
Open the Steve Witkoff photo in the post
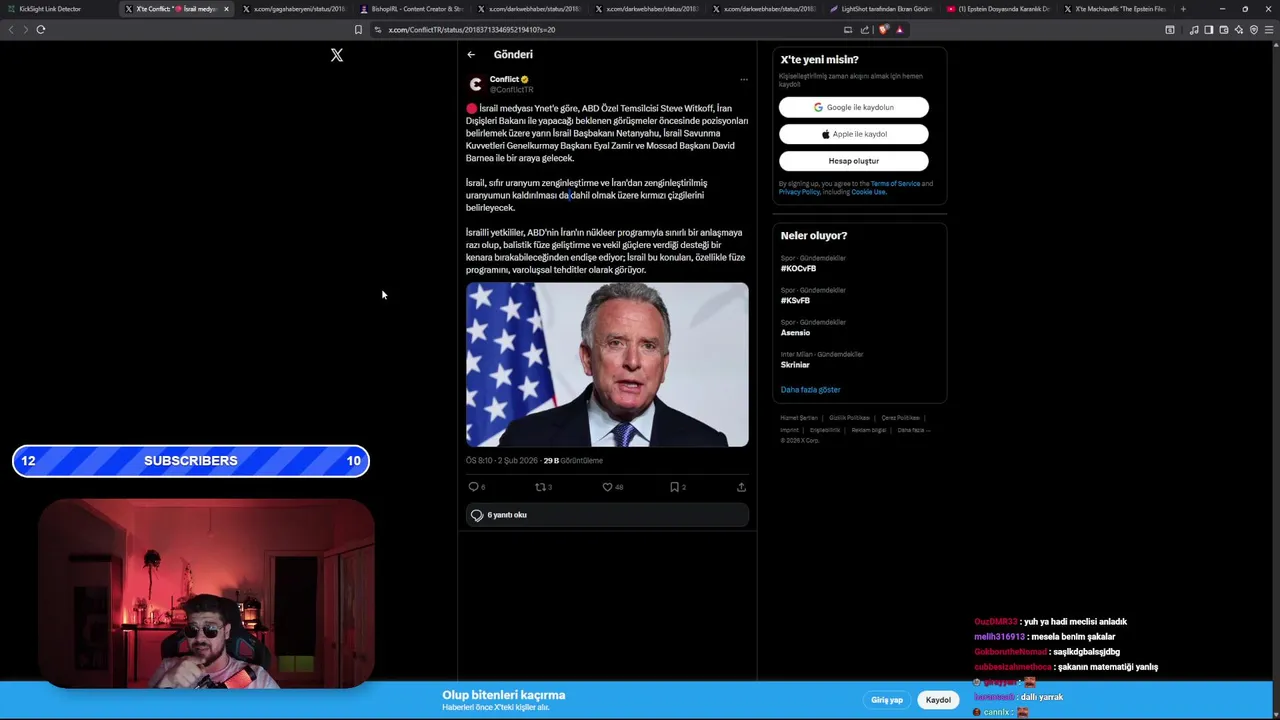(607, 365)
